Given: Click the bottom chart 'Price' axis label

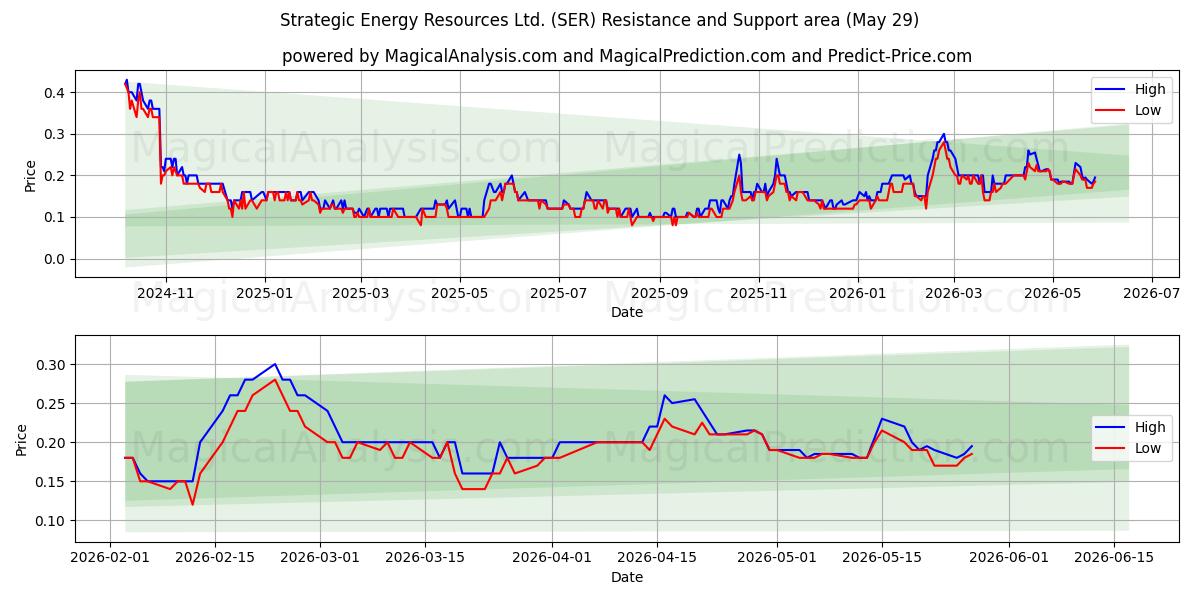Looking at the screenshot, I should (22, 439).
